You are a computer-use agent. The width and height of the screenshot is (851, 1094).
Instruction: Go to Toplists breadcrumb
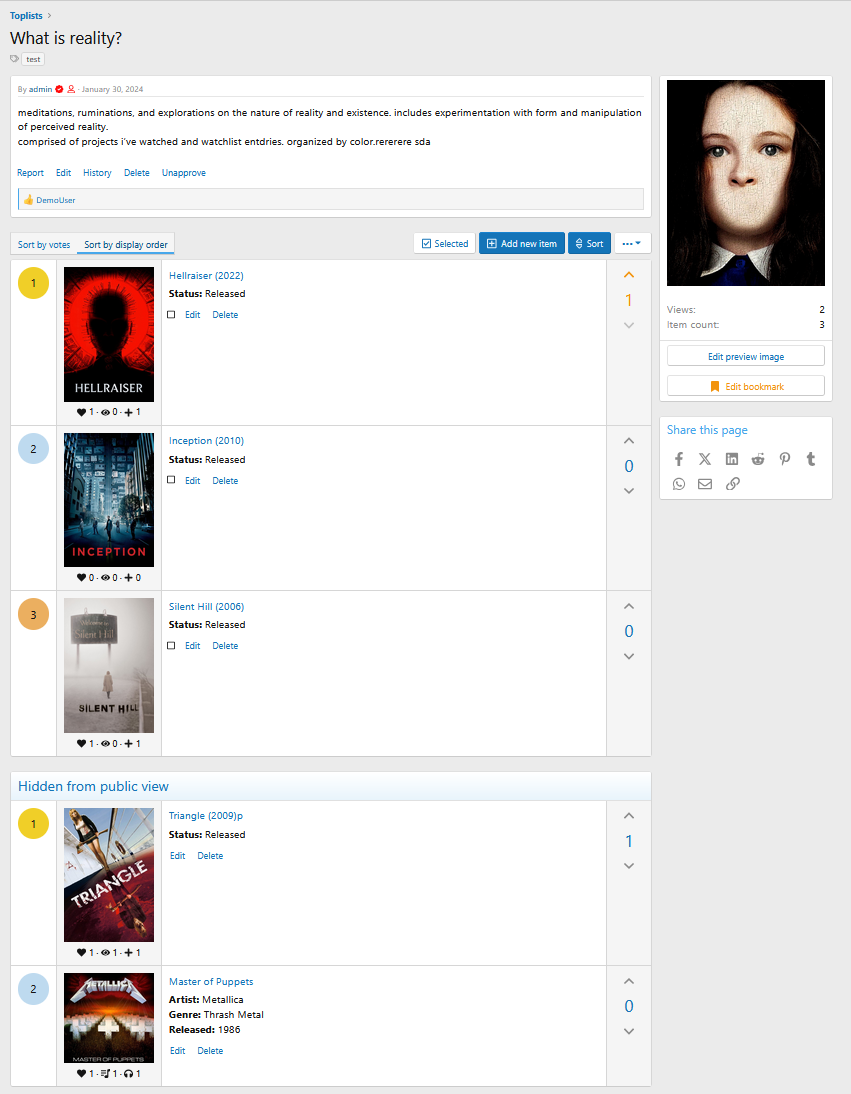coord(26,15)
